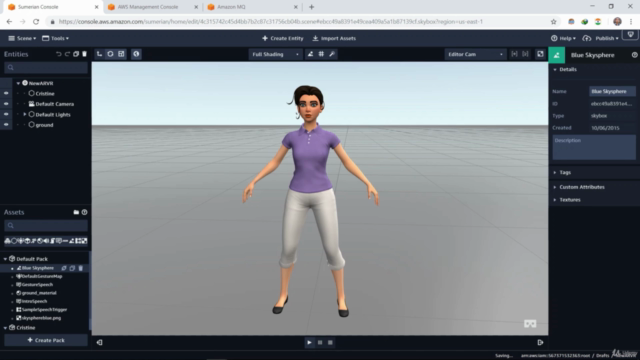Open a new browser tab
The width and height of the screenshot is (640, 360).
click(x=311, y=7)
